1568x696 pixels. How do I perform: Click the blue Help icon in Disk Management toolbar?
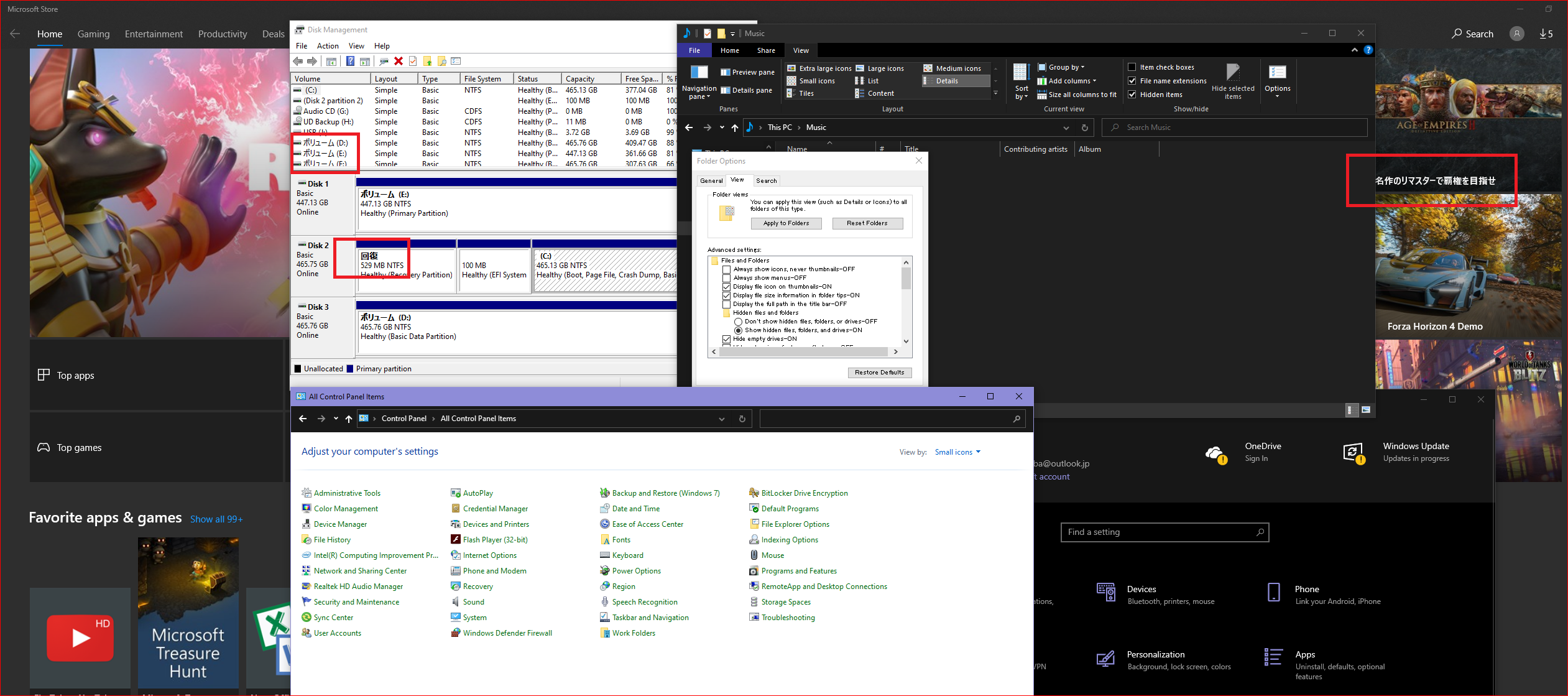pos(350,61)
